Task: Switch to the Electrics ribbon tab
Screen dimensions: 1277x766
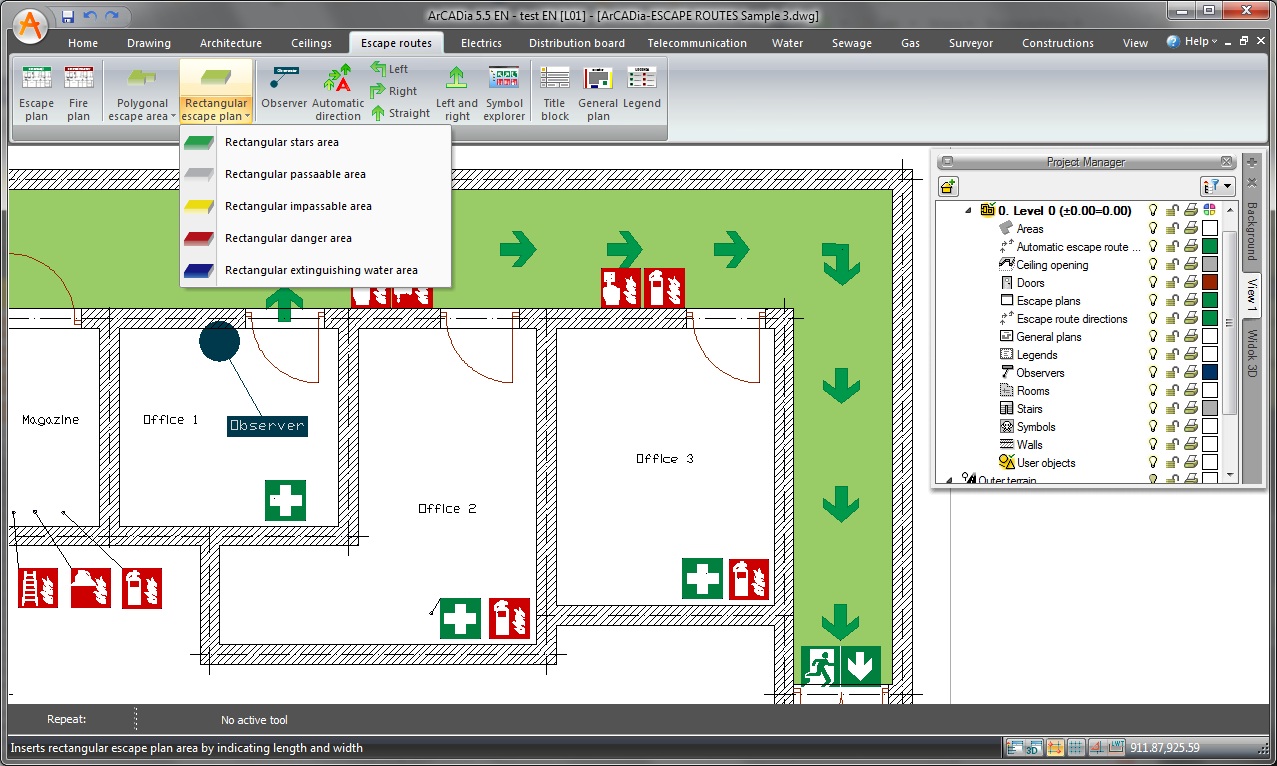Action: (481, 43)
